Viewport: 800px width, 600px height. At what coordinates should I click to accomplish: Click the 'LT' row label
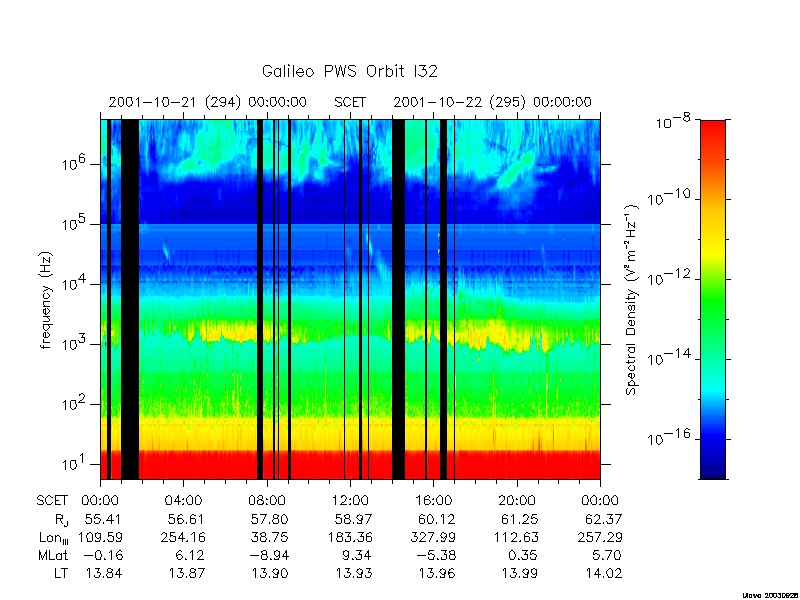pos(61,573)
